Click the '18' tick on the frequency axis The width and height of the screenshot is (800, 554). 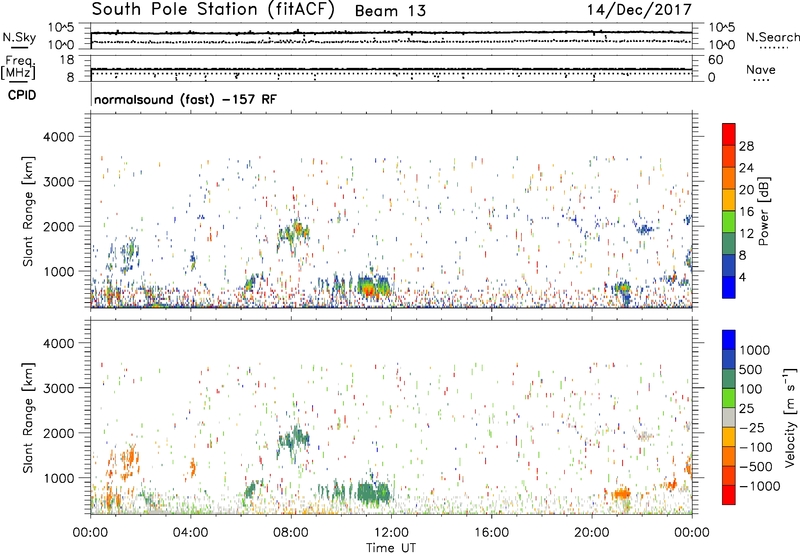(x=67, y=60)
